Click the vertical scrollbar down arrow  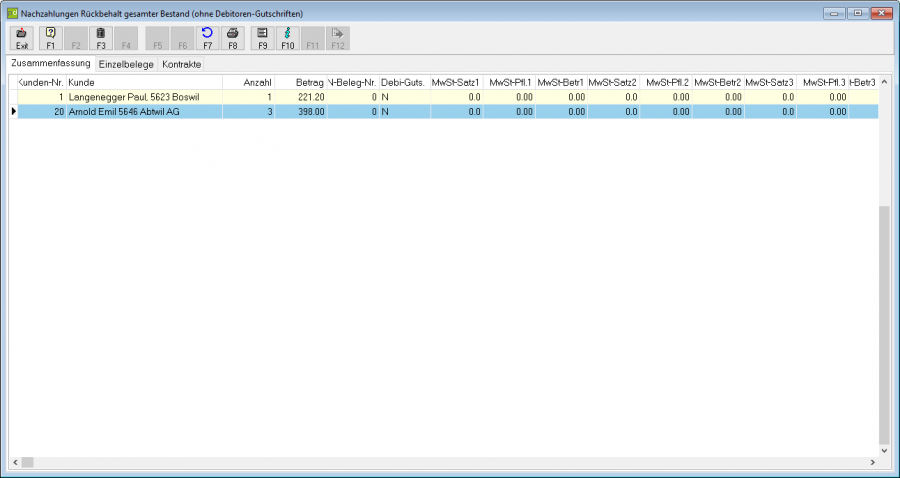click(x=885, y=450)
